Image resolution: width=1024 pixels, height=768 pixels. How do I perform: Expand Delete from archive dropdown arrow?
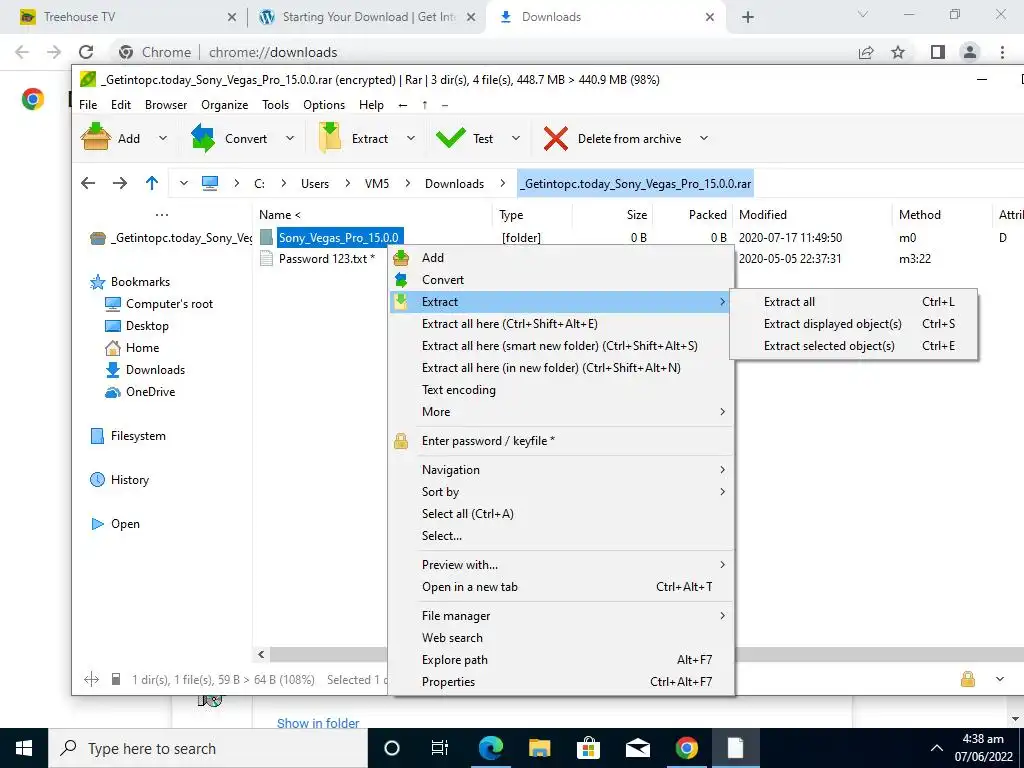pos(703,138)
